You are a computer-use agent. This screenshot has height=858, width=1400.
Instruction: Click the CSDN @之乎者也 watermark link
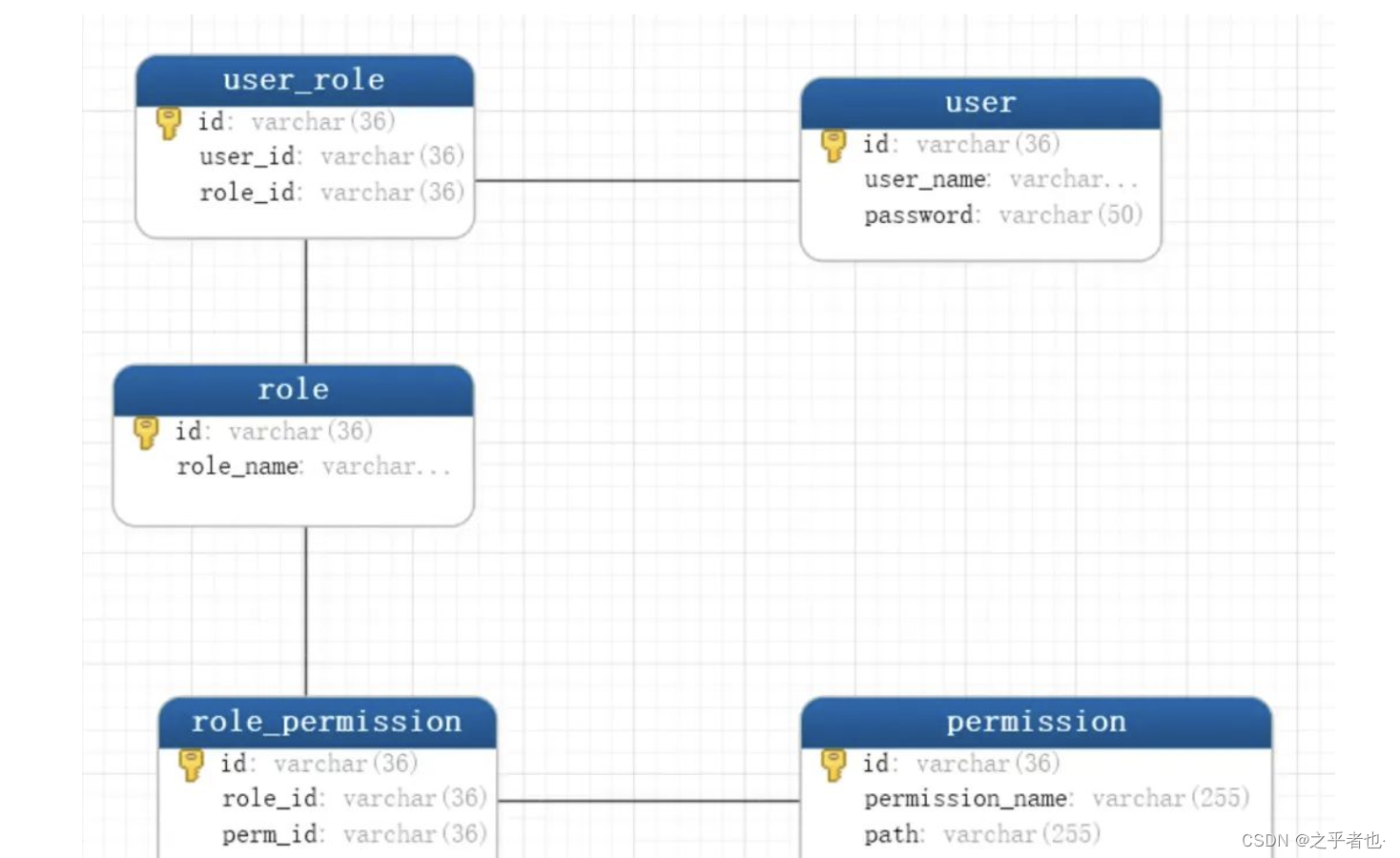click(1311, 841)
